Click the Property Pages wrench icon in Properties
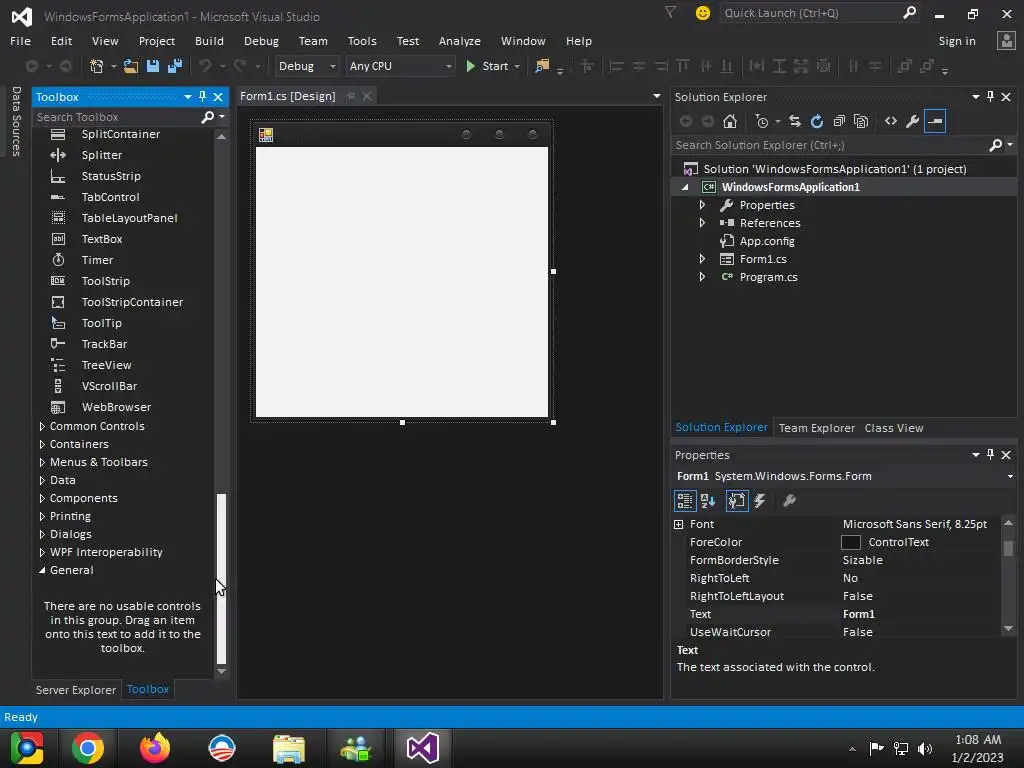This screenshot has width=1024, height=768. click(x=789, y=501)
